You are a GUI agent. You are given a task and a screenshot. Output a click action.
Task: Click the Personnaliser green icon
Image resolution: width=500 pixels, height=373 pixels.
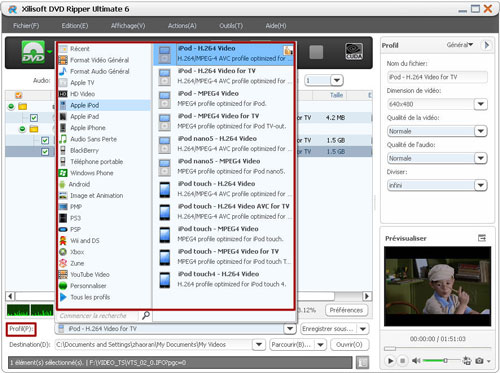click(63, 286)
